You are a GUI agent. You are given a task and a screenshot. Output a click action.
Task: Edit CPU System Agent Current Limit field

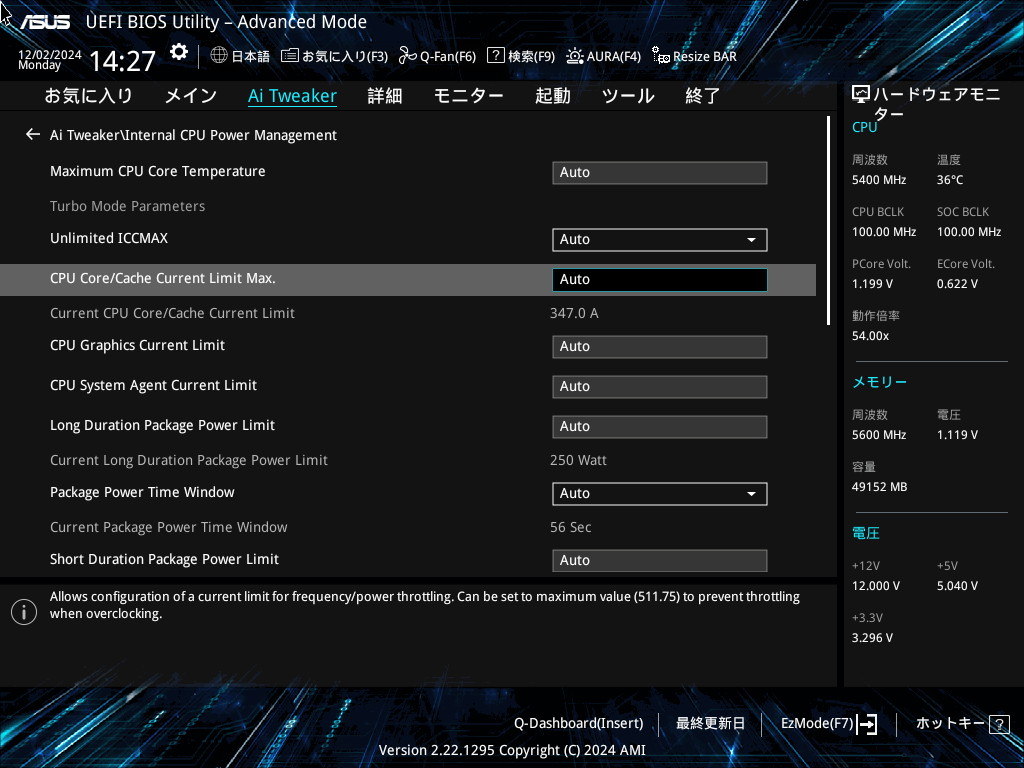tap(660, 387)
